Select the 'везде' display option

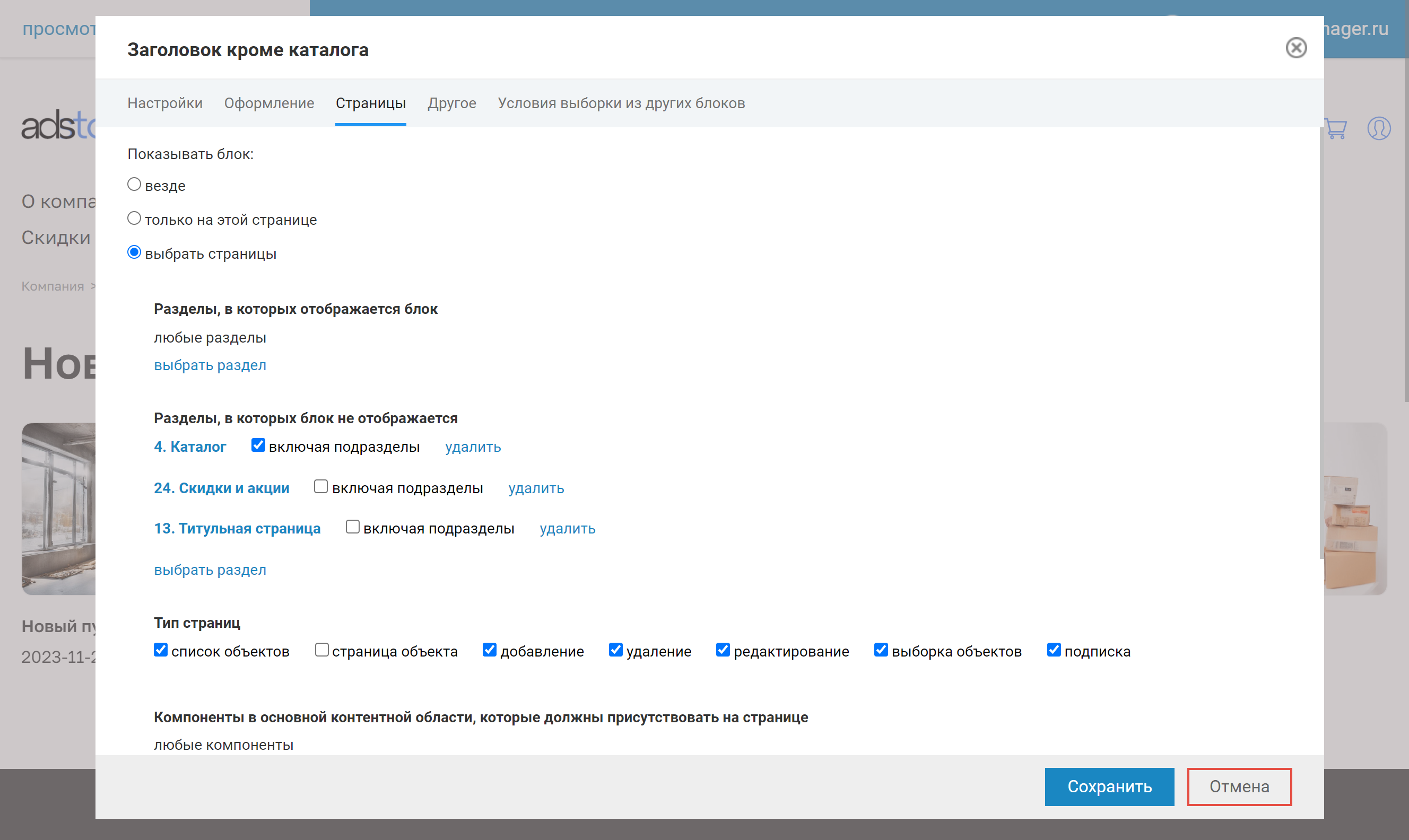coord(134,184)
